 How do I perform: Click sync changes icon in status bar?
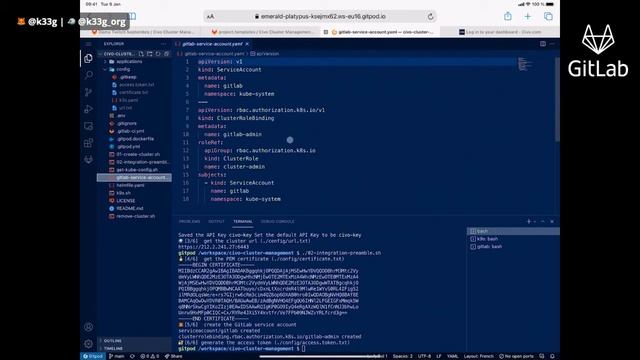(x=132, y=356)
